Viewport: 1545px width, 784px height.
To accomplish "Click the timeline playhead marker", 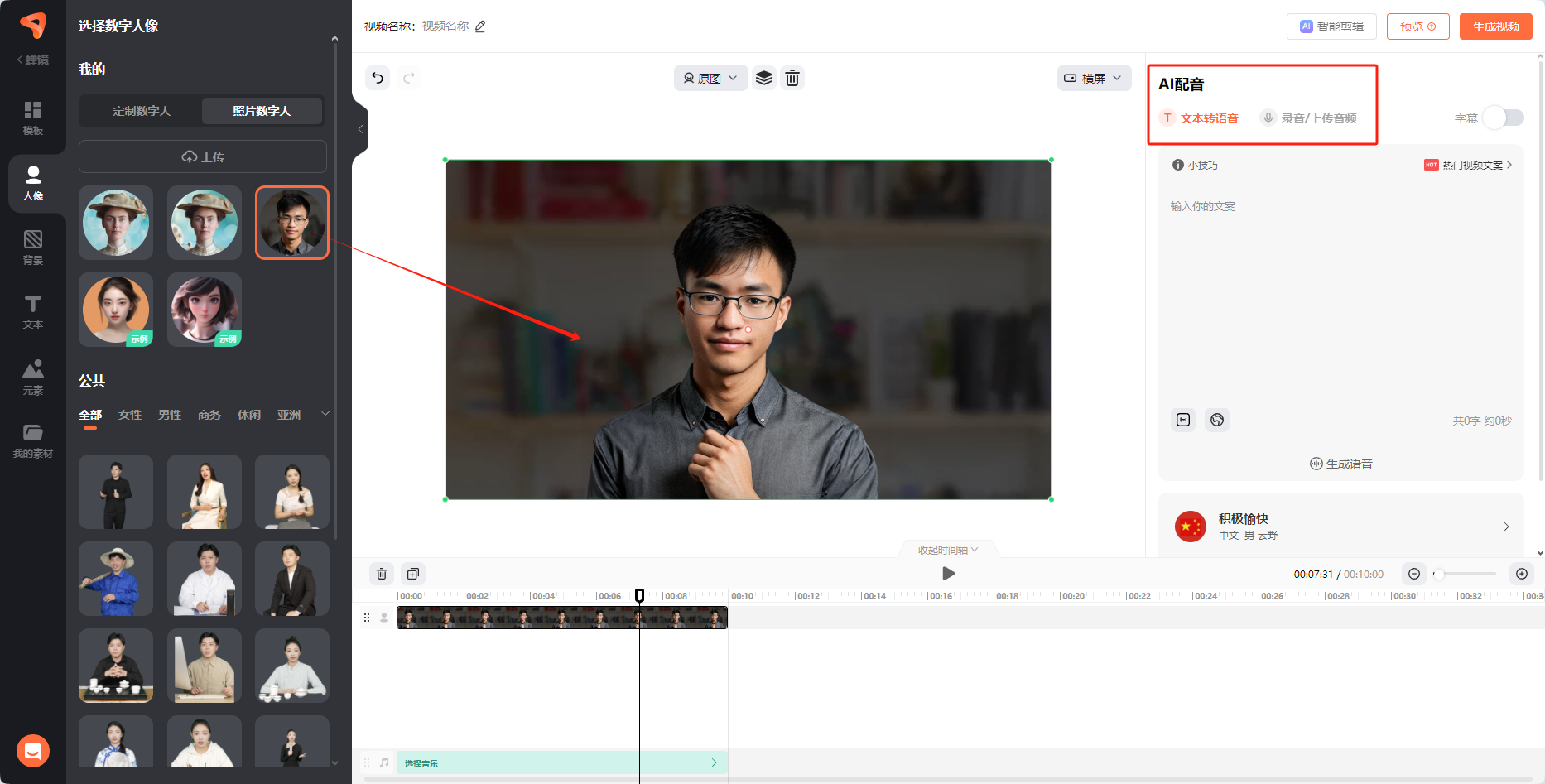I will [639, 595].
